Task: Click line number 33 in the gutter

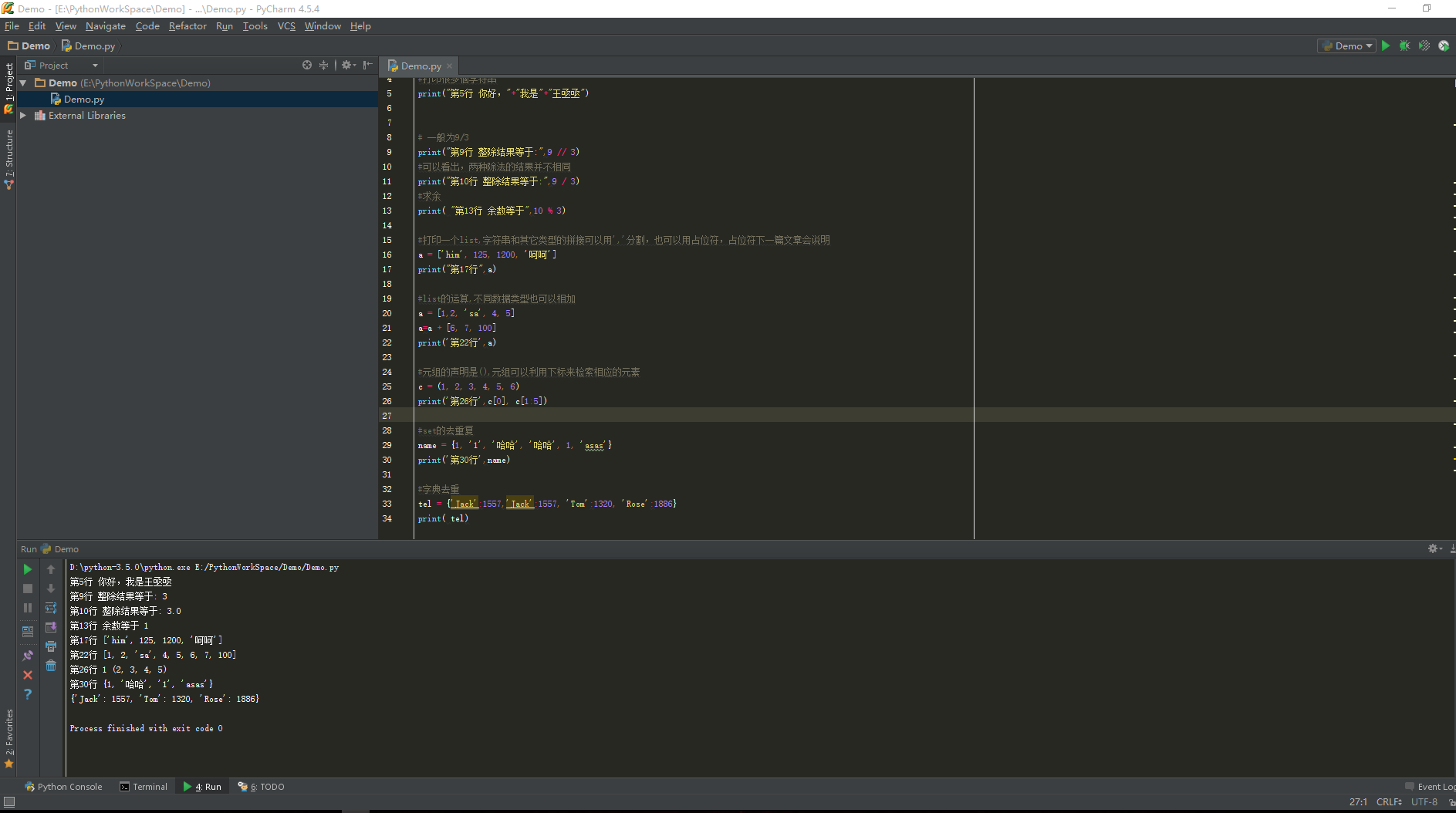Action: tap(387, 504)
